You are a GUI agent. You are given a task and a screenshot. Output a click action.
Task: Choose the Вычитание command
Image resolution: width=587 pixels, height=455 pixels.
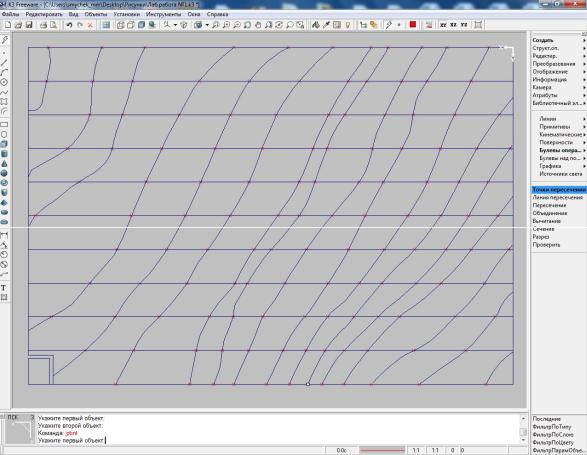(547, 221)
